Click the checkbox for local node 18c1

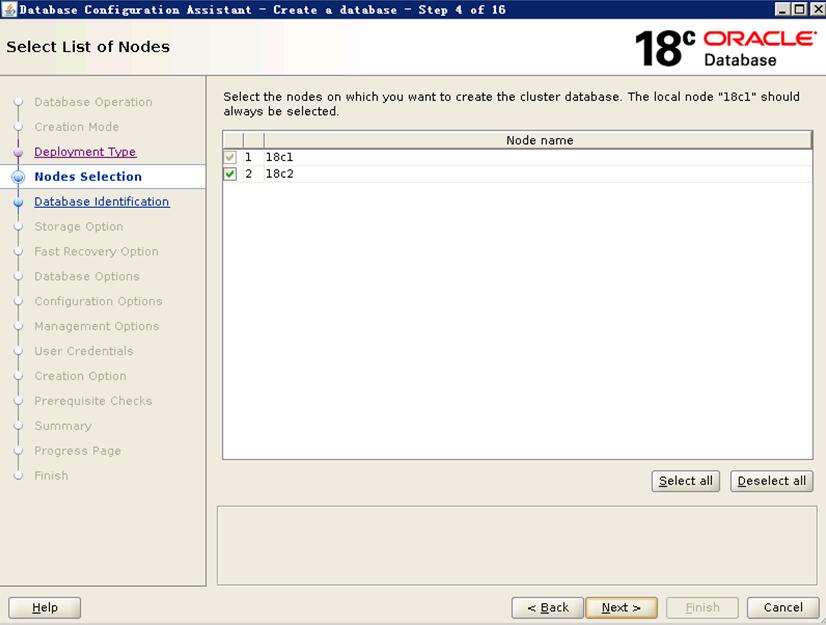(x=230, y=157)
